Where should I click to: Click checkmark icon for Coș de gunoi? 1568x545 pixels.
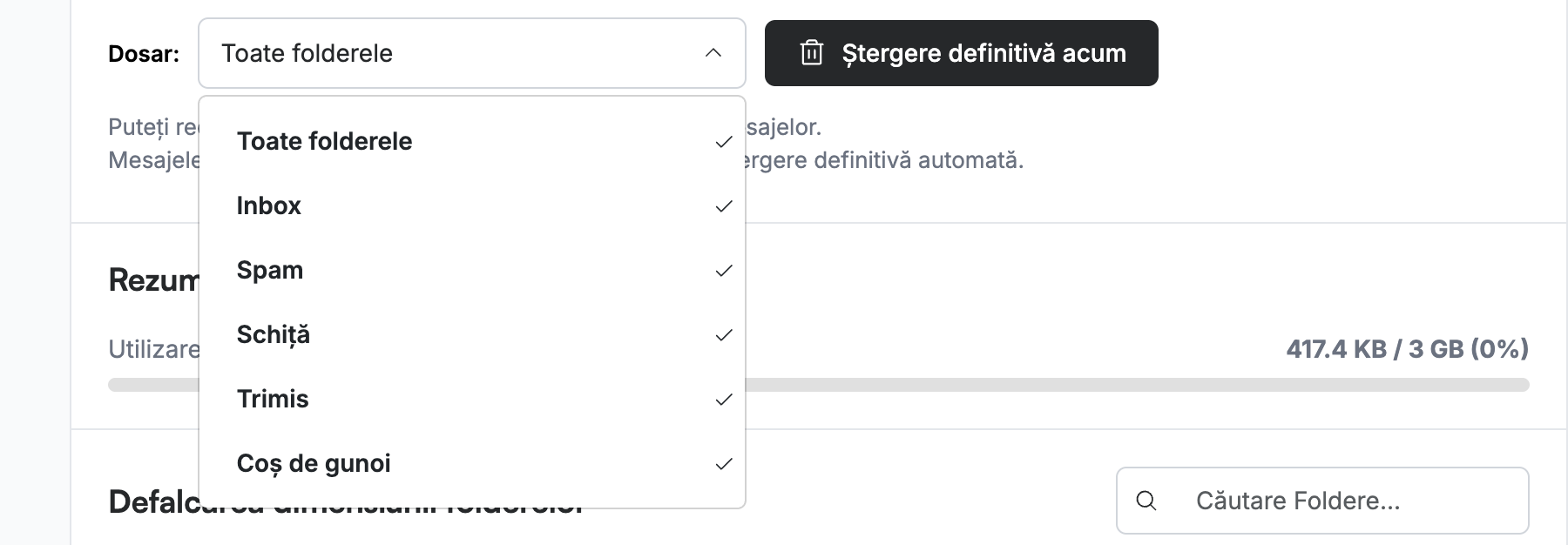click(x=723, y=464)
